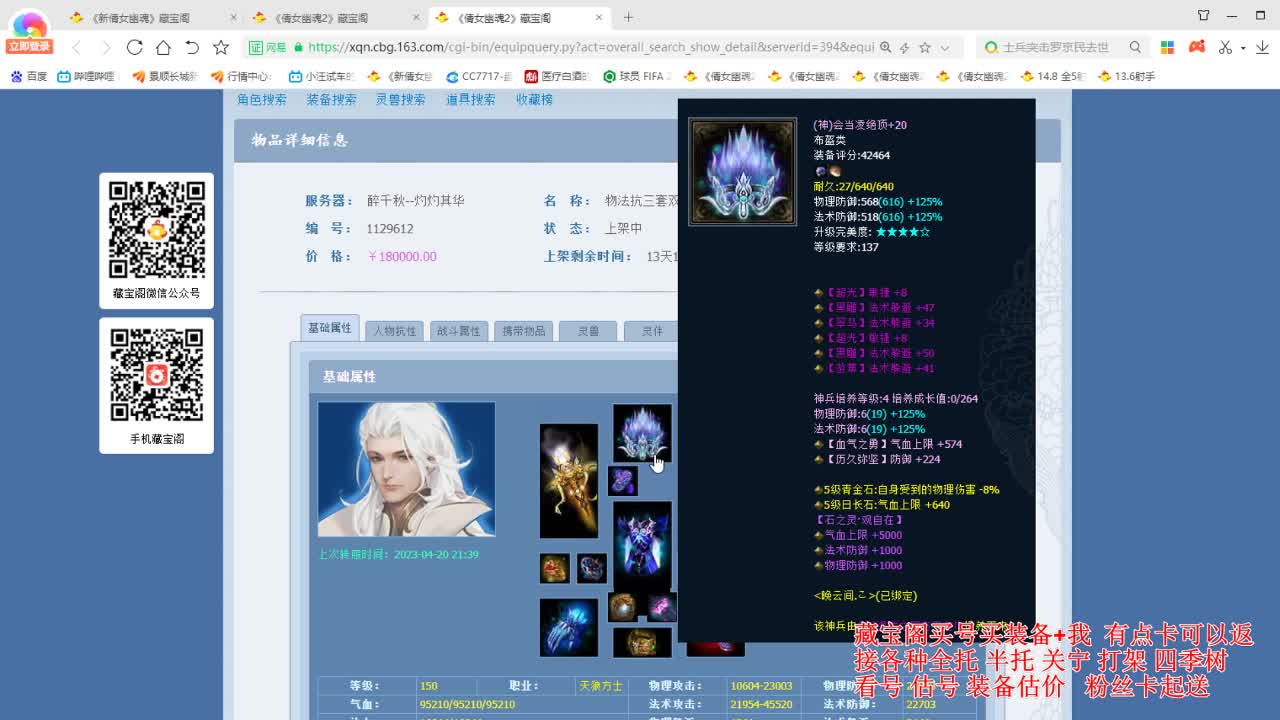Click the 收藏榜 navigation item
This screenshot has height=720, width=1280.
534,99
